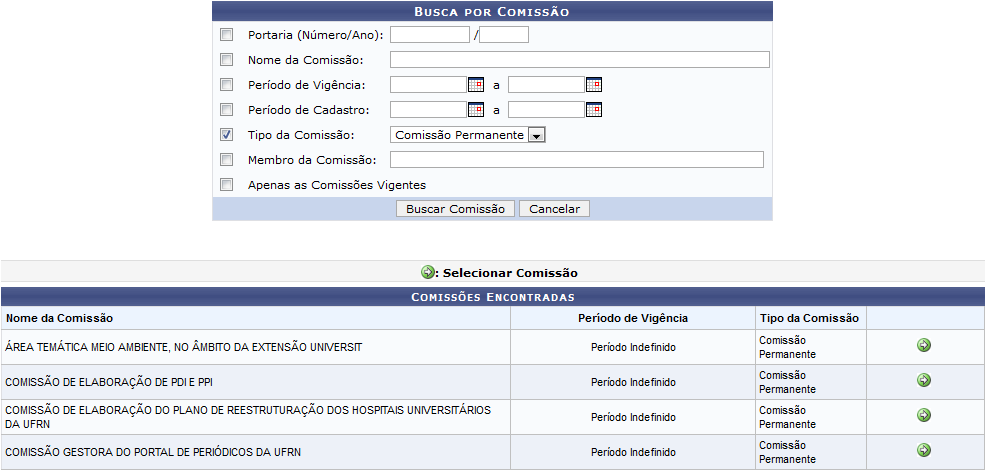This screenshot has height=470, width=986.
Task: Uncheck the Tipo da Comissão checkbox
Action: (x=226, y=135)
